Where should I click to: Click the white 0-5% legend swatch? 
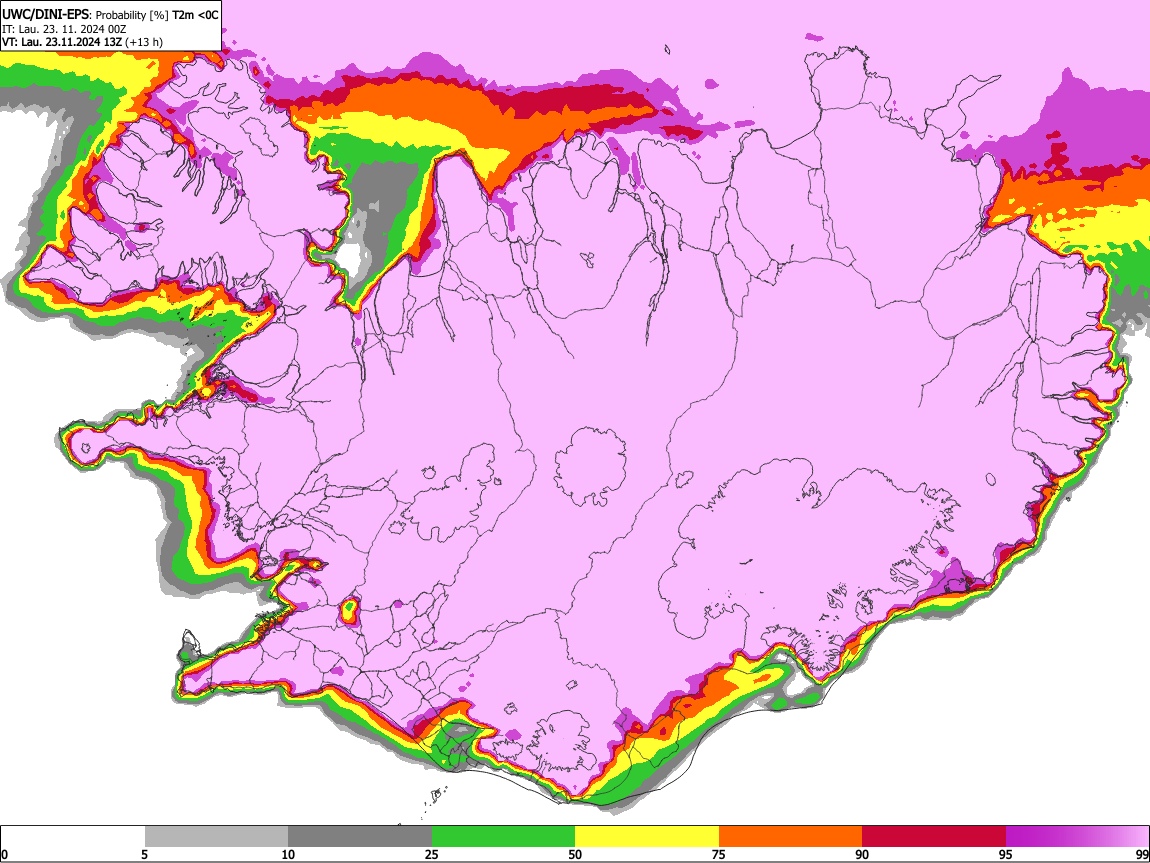click(73, 836)
